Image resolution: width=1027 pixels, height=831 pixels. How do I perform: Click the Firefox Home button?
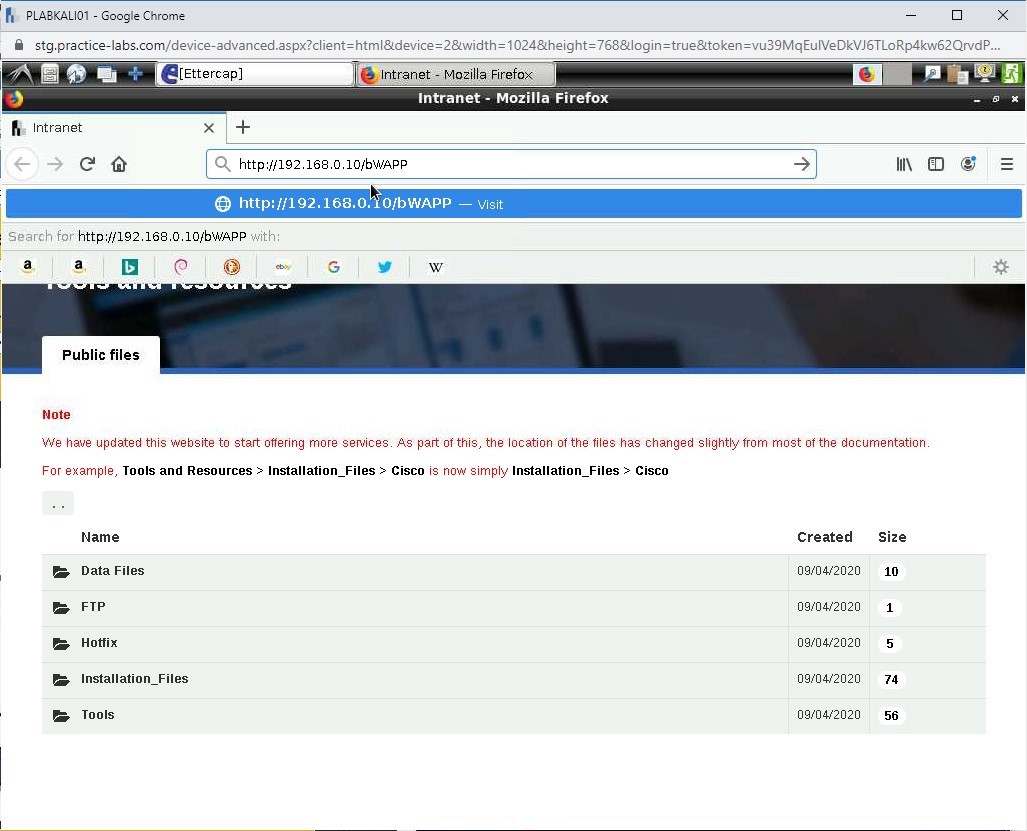pyautogui.click(x=119, y=164)
